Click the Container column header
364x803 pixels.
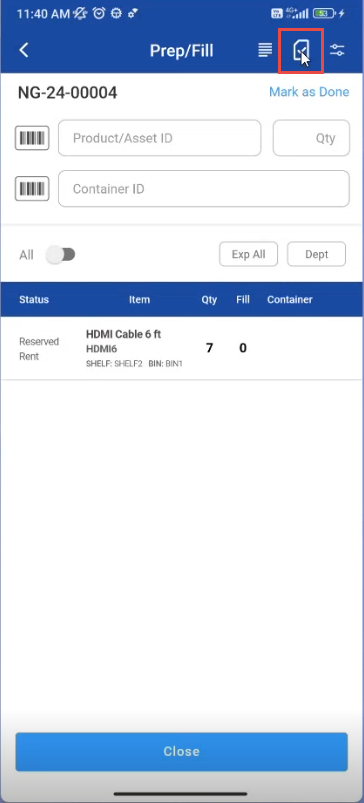[x=290, y=300]
